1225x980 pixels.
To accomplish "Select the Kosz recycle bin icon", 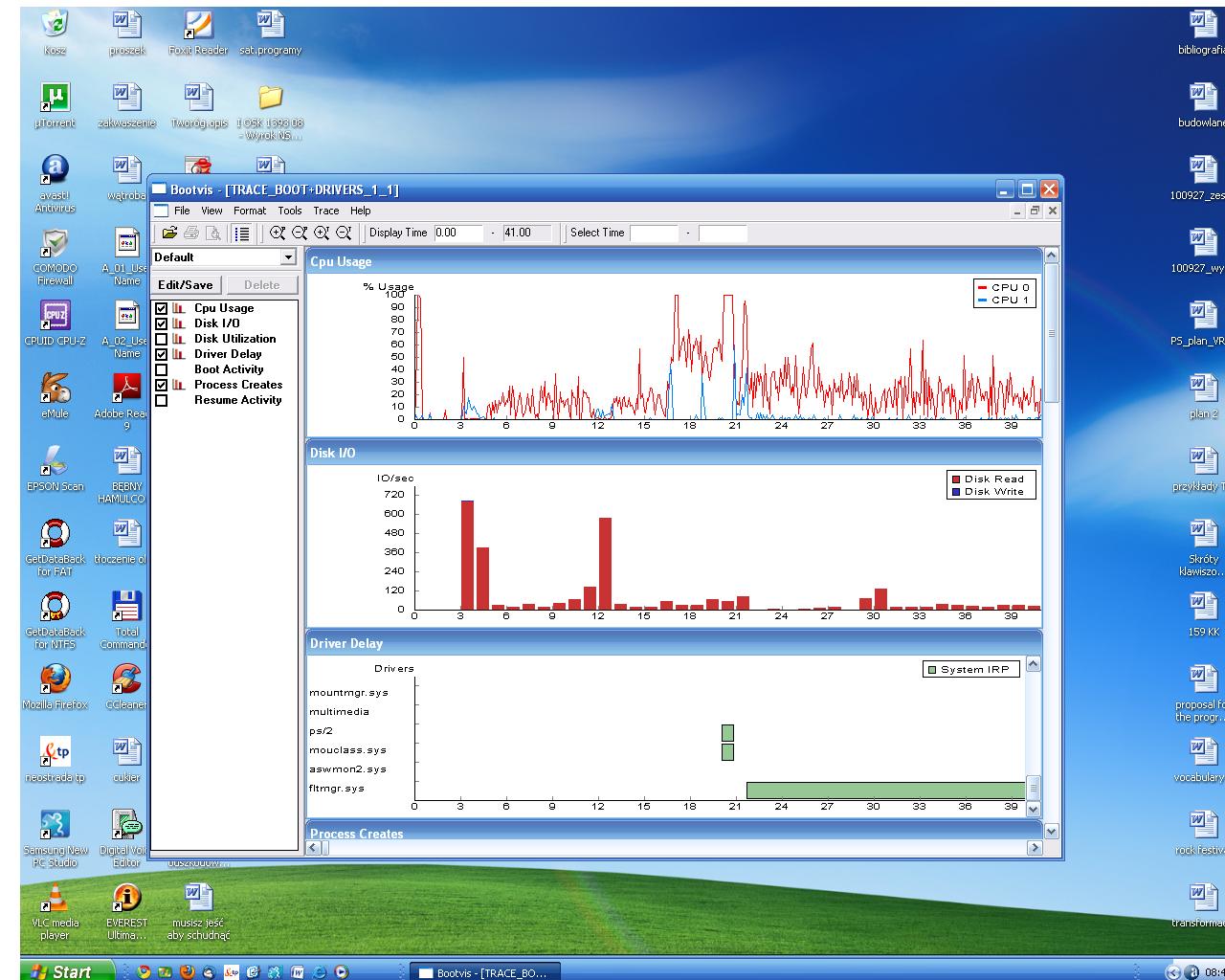I will click(x=56, y=31).
